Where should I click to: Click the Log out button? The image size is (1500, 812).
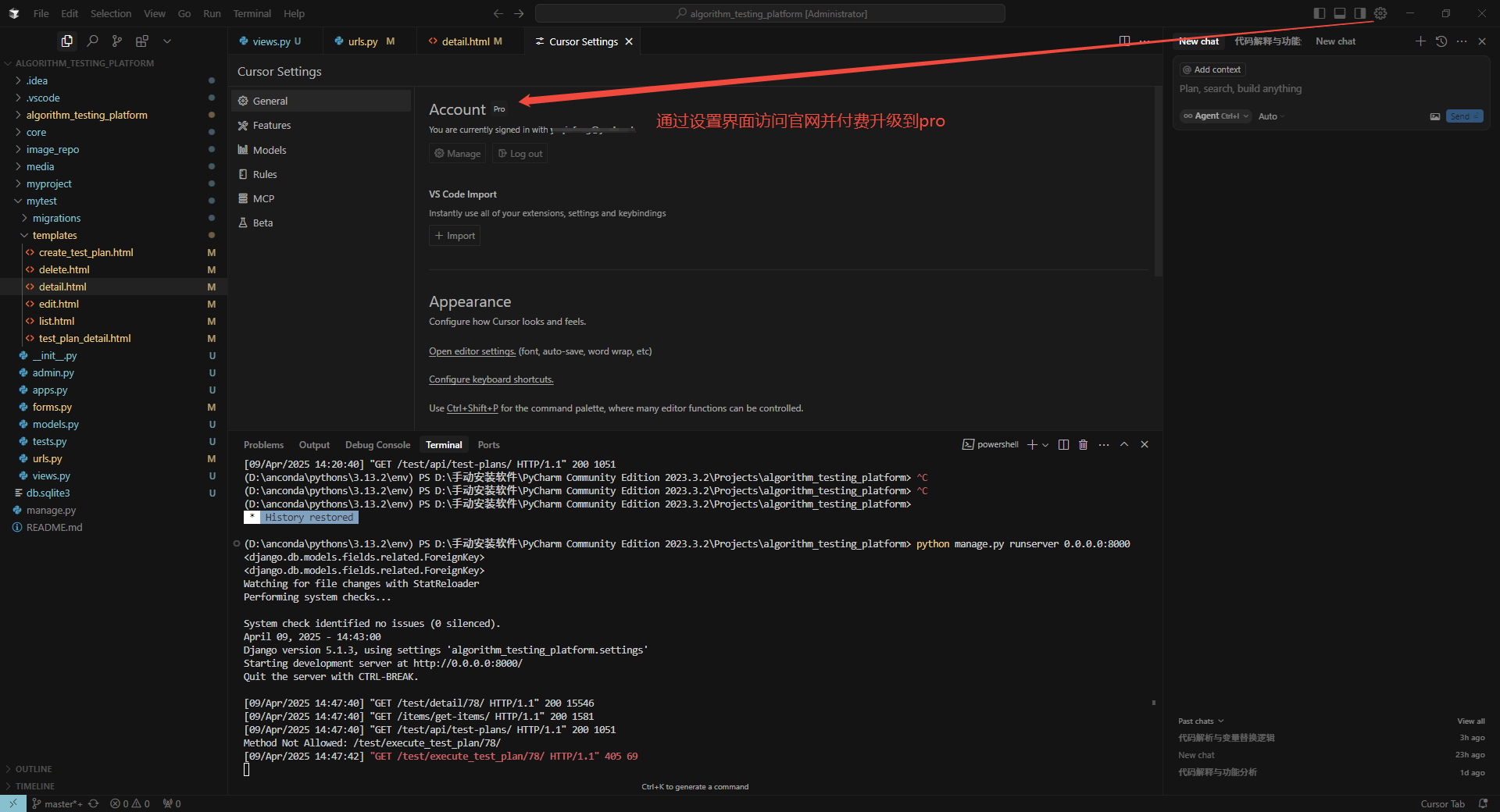[520, 154]
